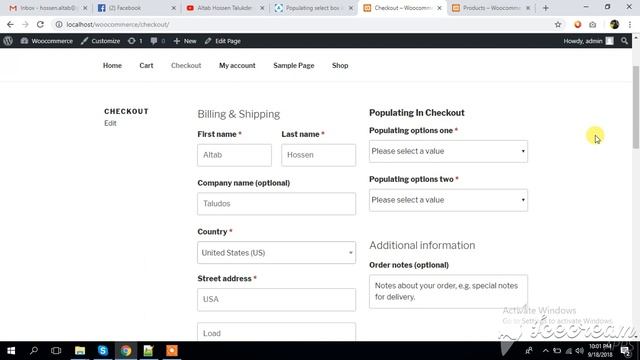Screen dimensions: 640x360
Task: Open My account page
Action: (237, 65)
